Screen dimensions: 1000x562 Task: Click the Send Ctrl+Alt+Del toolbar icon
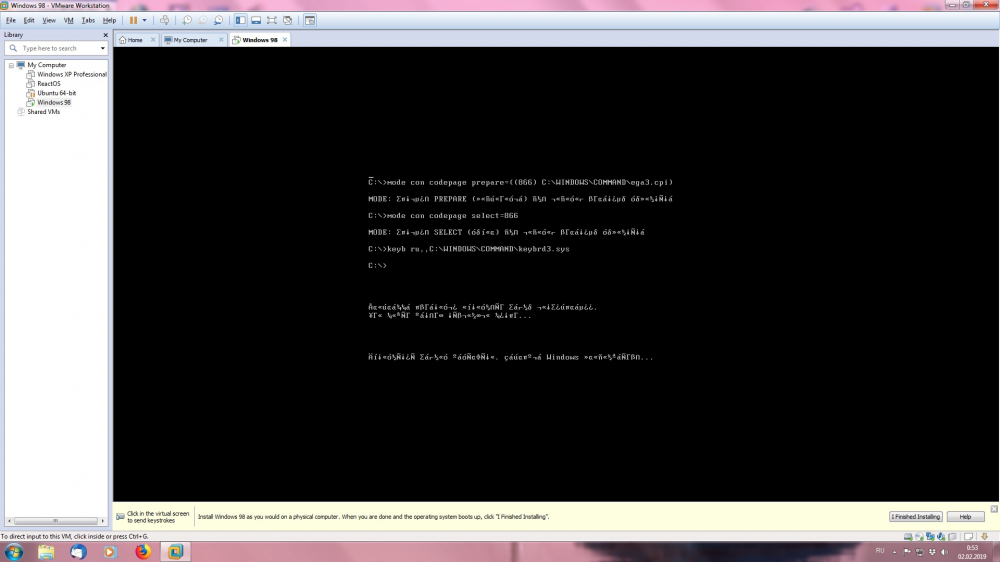(165, 20)
